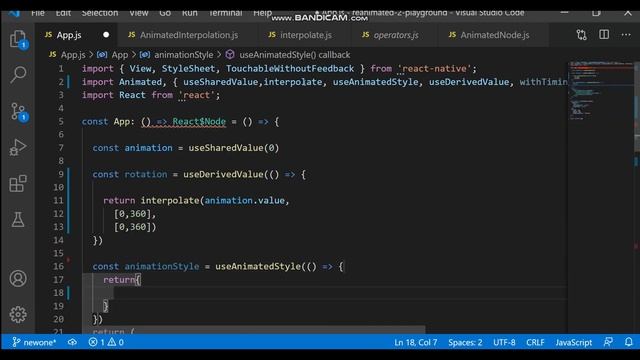The height and width of the screenshot is (360, 640).
Task: Click TouchableWithoutFeedback import on line 1
Action: tap(290, 69)
